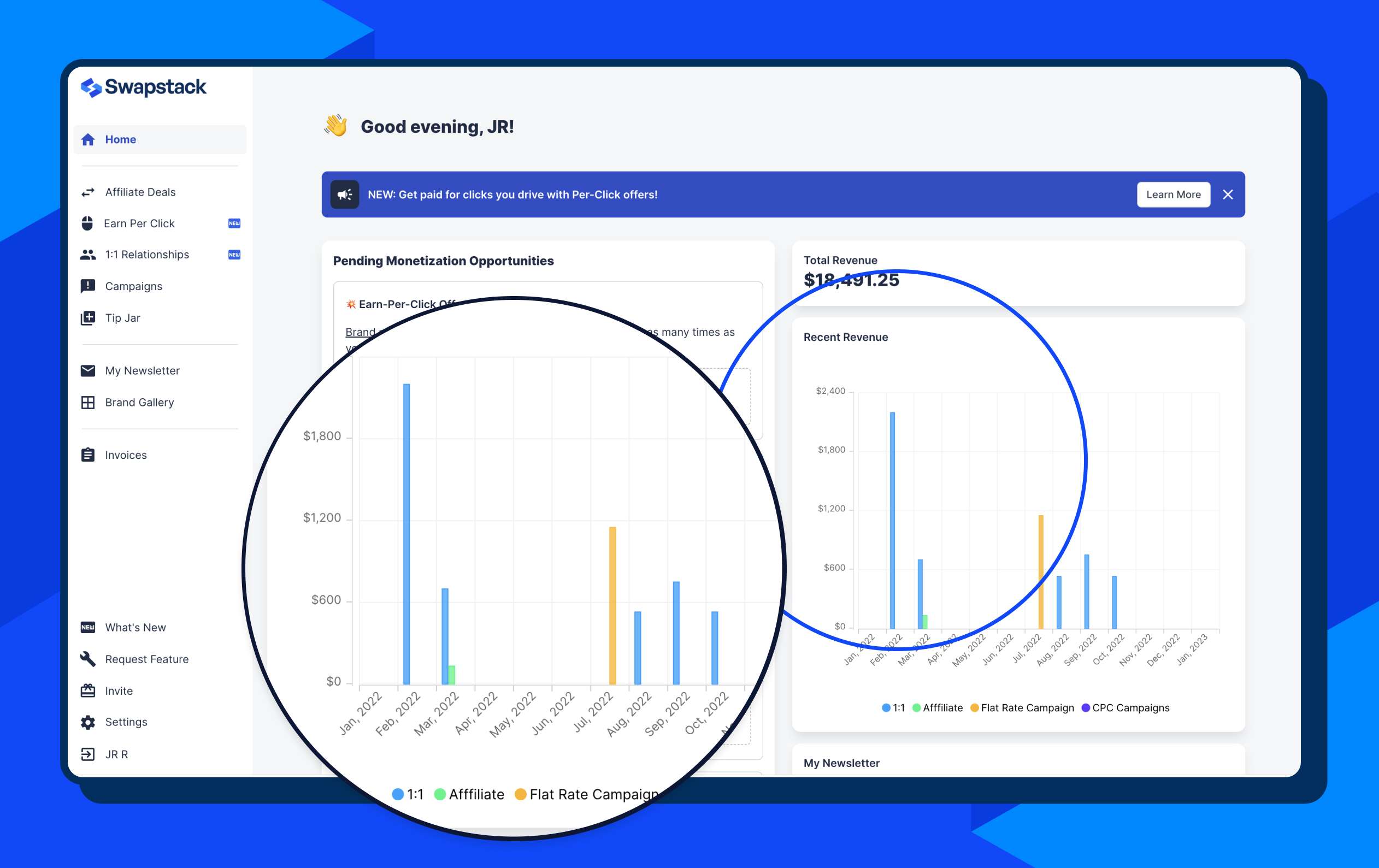Click the JR R logout icon
Screen dimensions: 1379x868
click(x=87, y=754)
